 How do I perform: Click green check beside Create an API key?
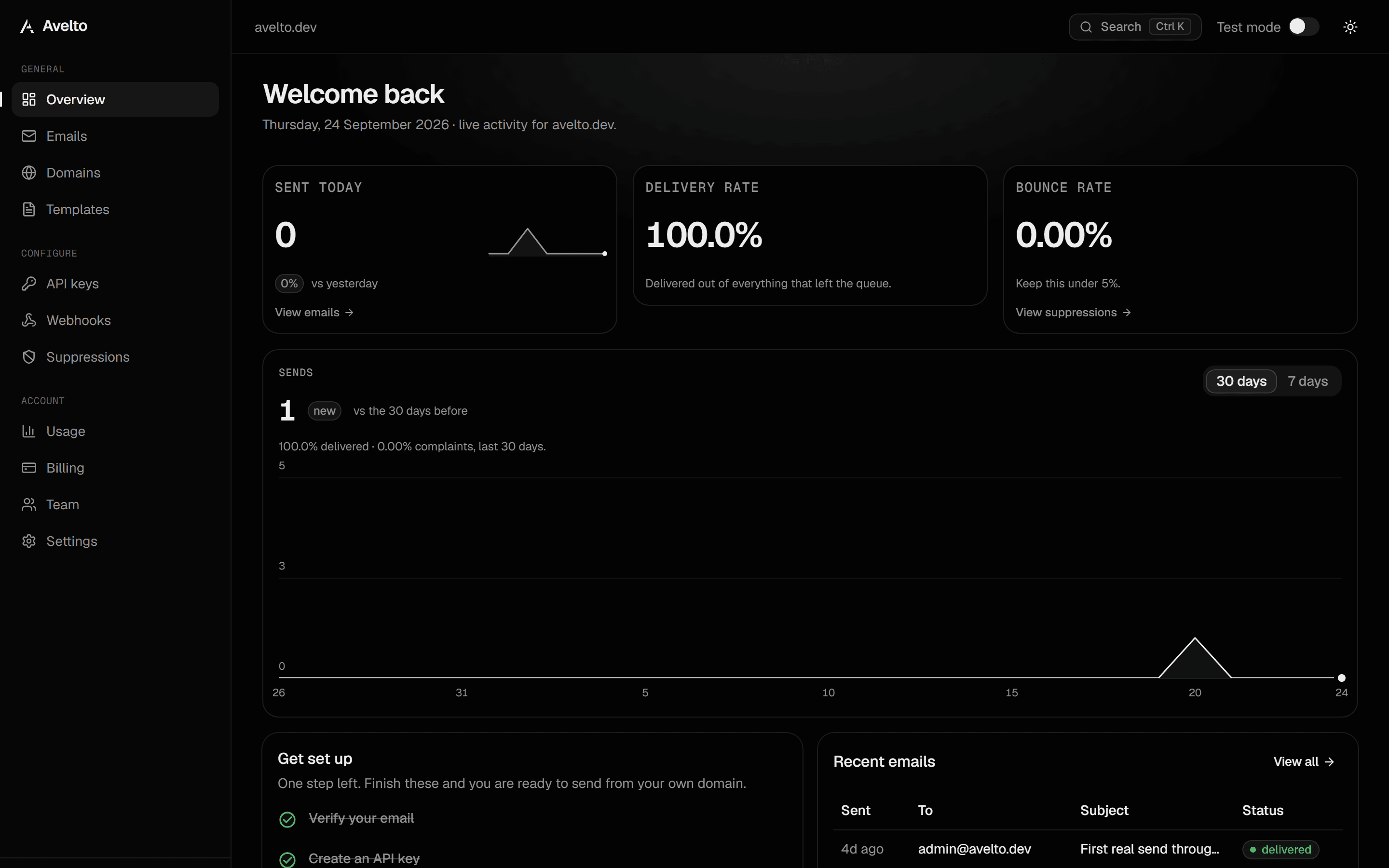[x=287, y=859]
